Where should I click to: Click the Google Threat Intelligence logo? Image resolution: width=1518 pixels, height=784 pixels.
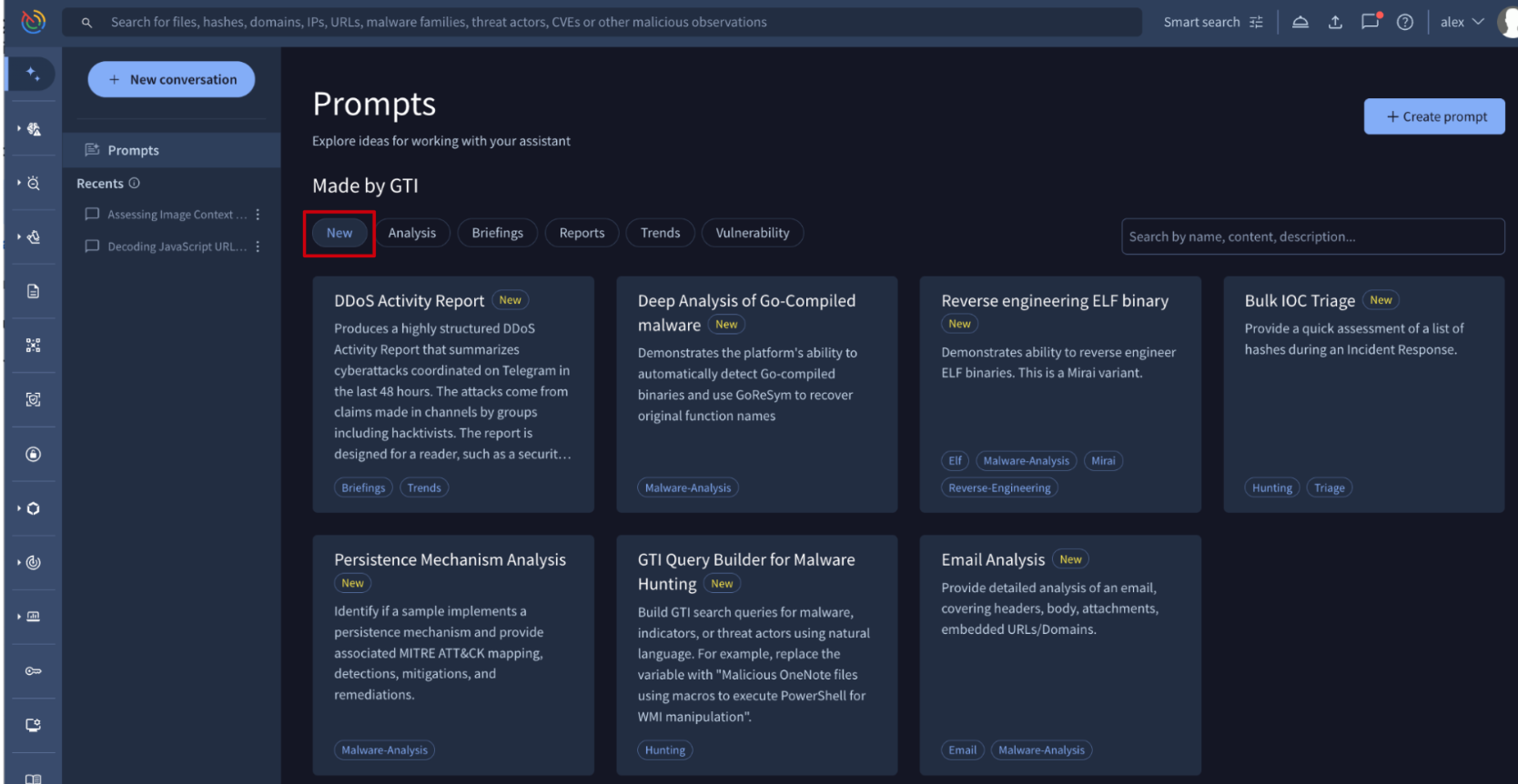[34, 21]
